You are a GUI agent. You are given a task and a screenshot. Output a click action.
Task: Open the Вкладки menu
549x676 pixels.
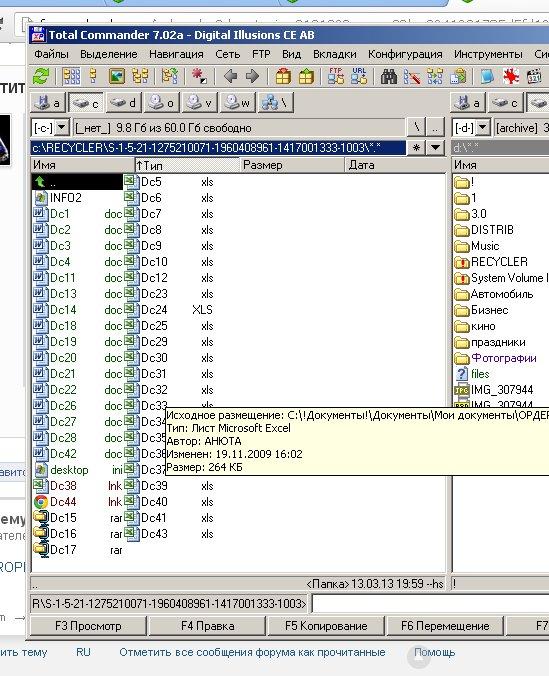point(335,54)
